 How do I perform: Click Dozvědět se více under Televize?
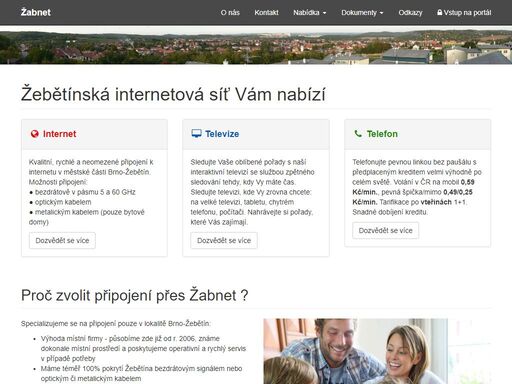click(224, 240)
